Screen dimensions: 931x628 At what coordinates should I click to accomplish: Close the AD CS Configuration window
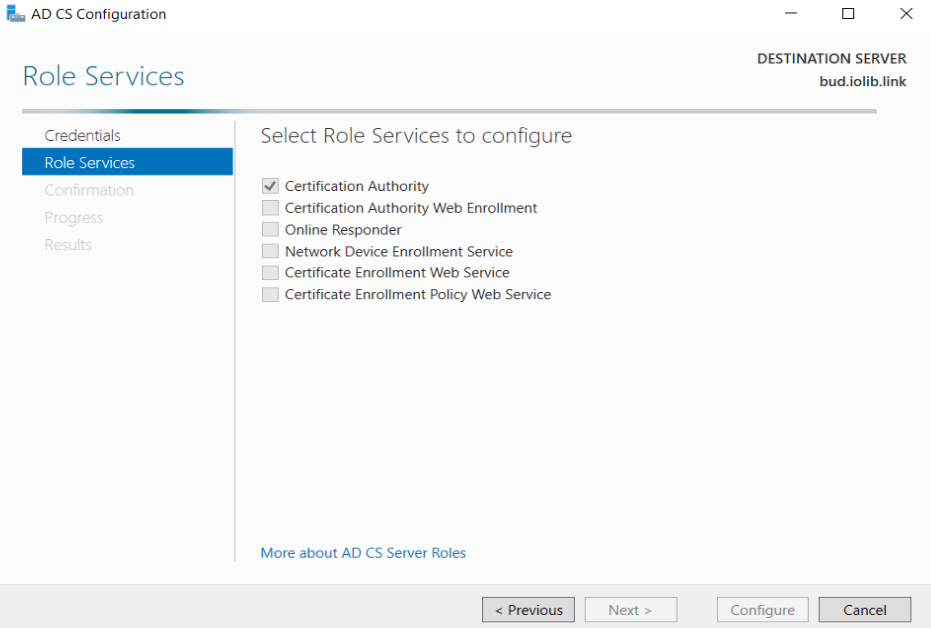pyautogui.click(x=906, y=13)
